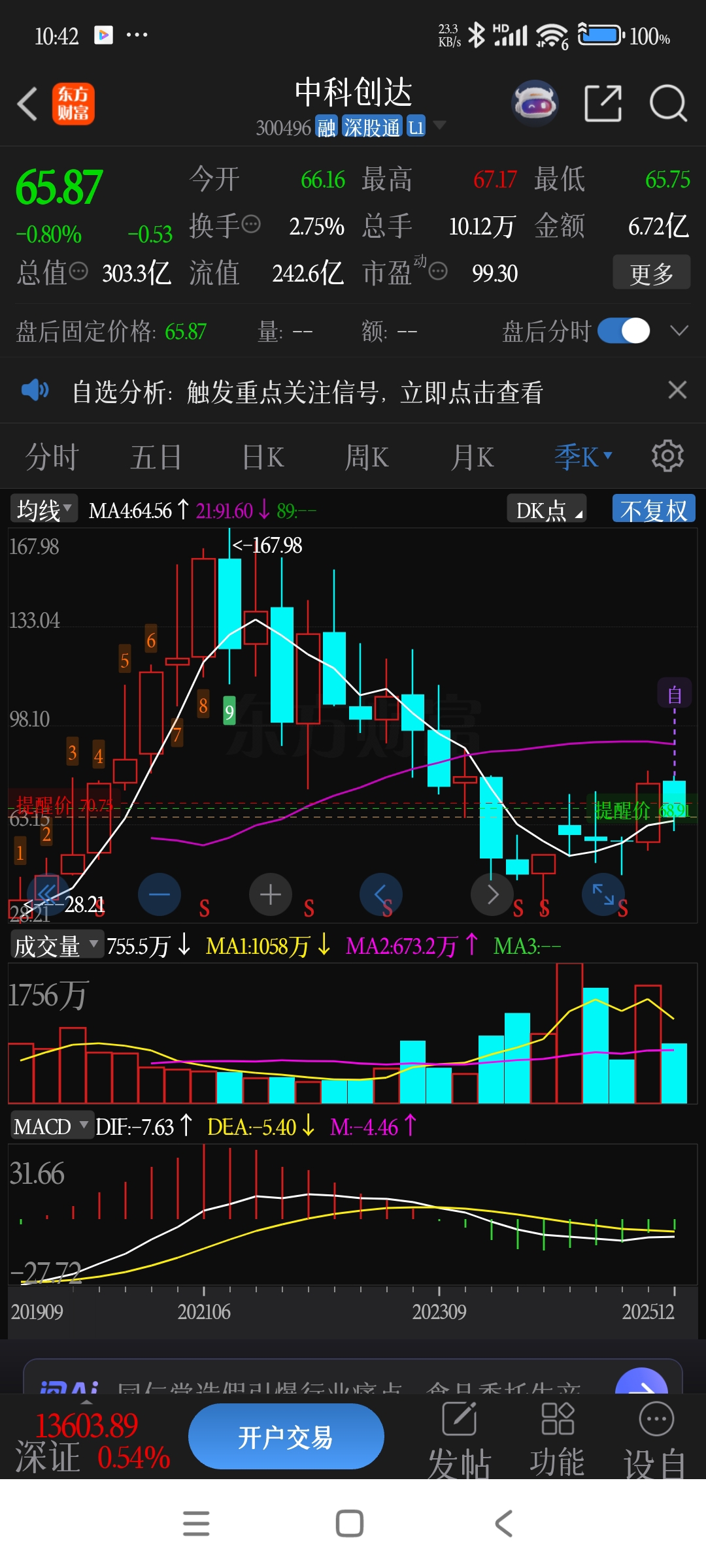
Task: Expand the after-hours panel chevron
Action: tap(679, 331)
